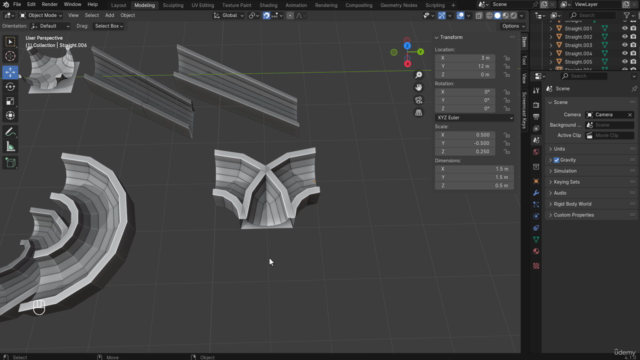Screen dimensions: 640x360
Task: Open Modifiers wrench properties tab
Action: coord(536,193)
